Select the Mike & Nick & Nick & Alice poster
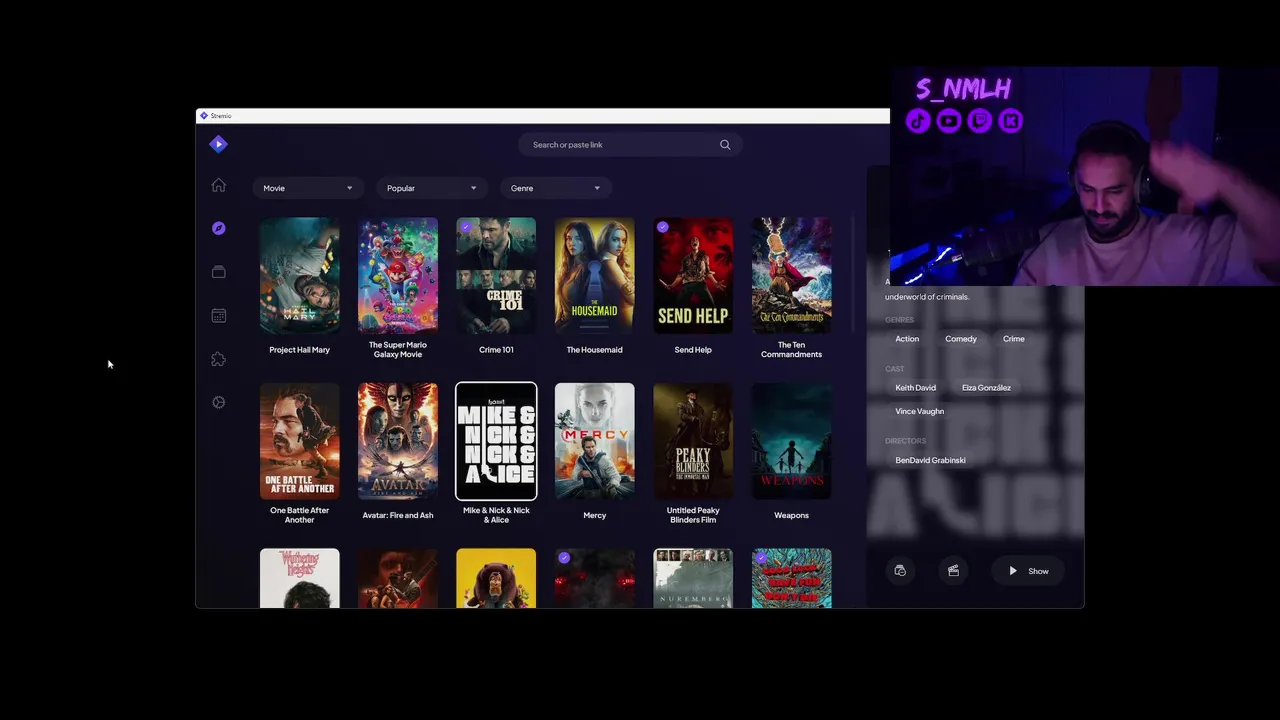Screen dimensions: 1280x720 496,441
